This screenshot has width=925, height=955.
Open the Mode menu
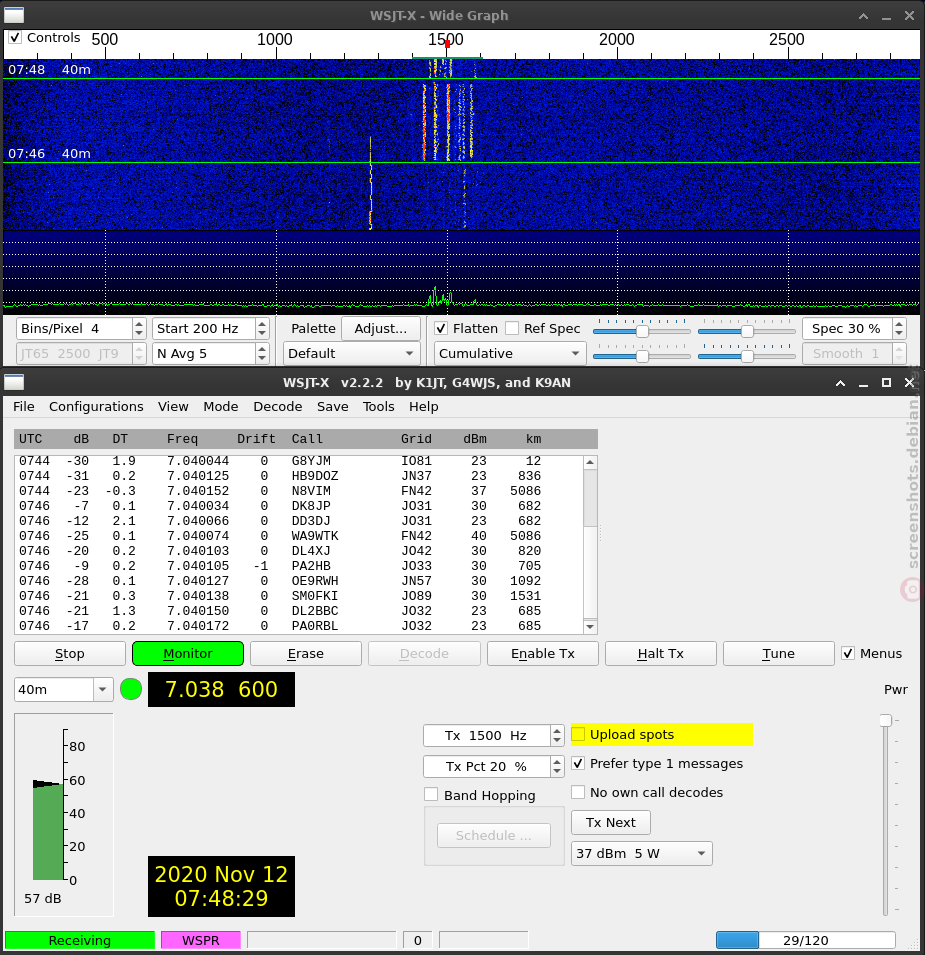tap(220, 407)
